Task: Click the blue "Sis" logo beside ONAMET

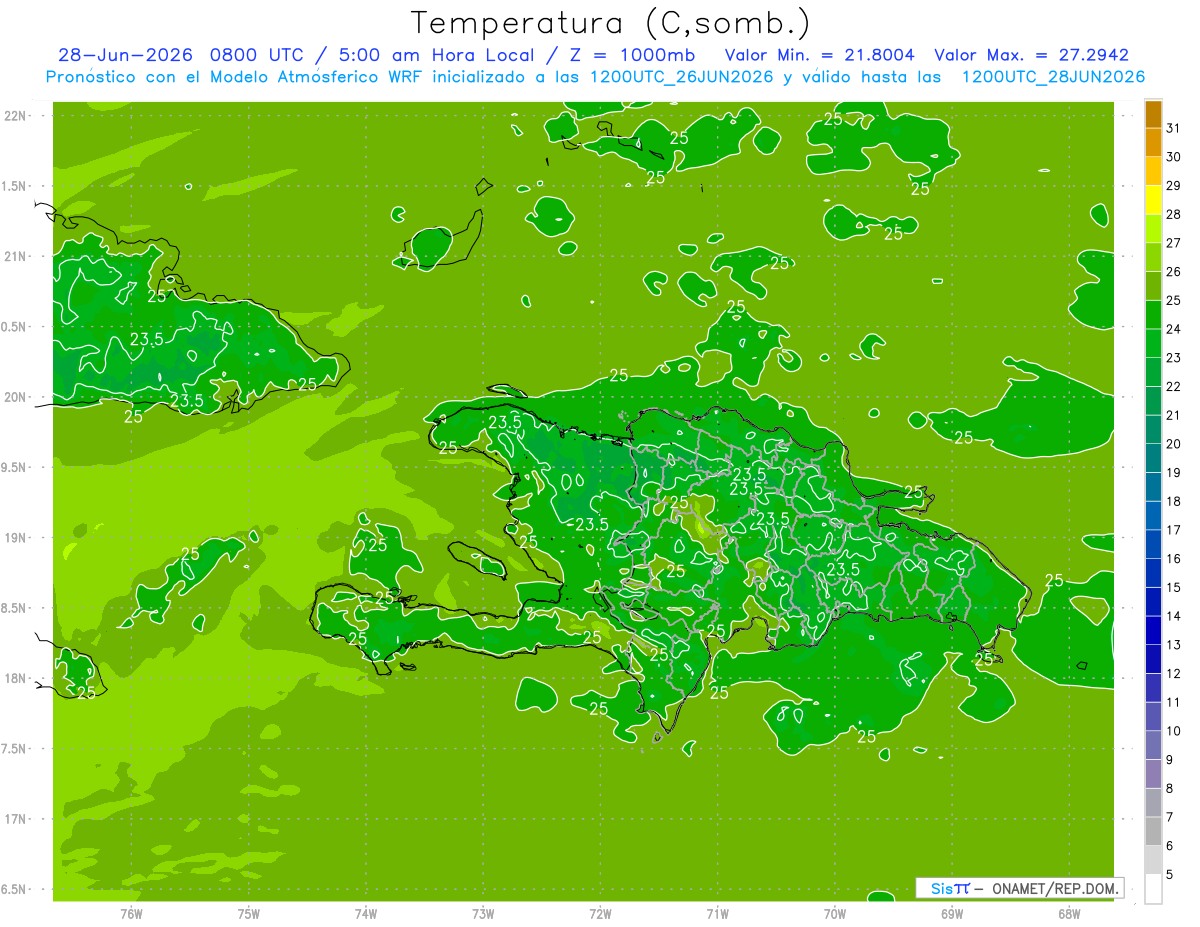Action: (943, 888)
